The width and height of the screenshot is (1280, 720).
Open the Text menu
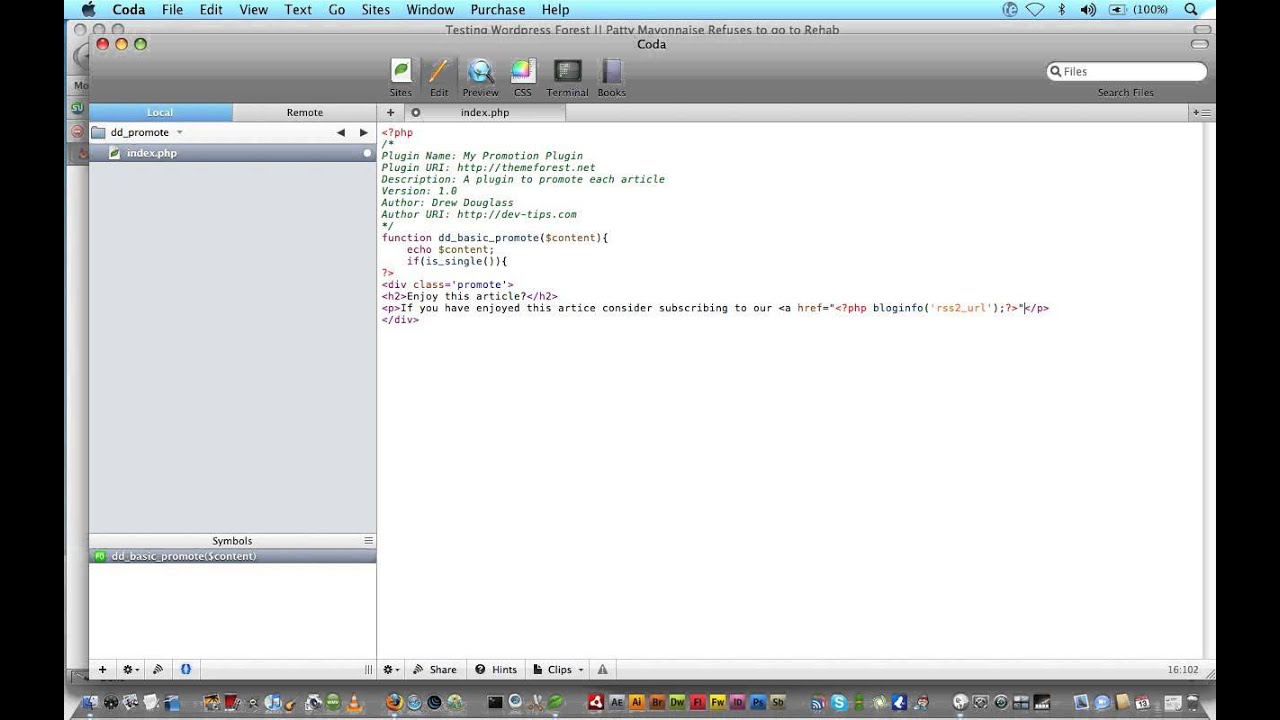click(x=298, y=9)
